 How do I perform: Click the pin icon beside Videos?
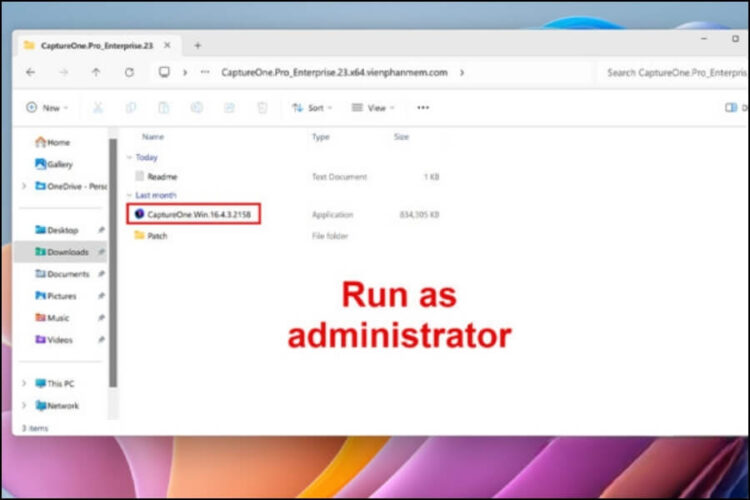(101, 340)
